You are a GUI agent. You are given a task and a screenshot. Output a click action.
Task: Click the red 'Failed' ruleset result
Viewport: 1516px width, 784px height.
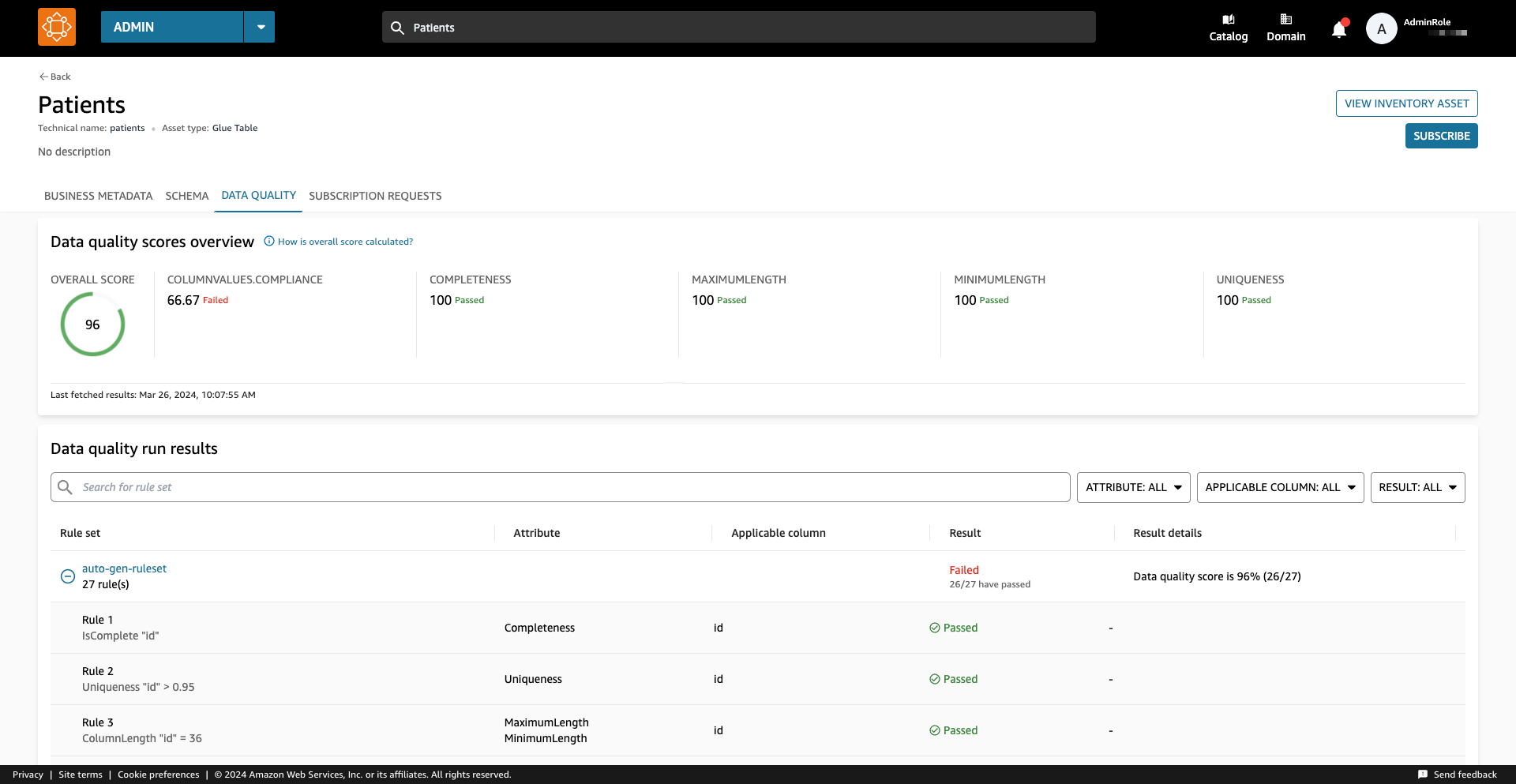click(964, 570)
